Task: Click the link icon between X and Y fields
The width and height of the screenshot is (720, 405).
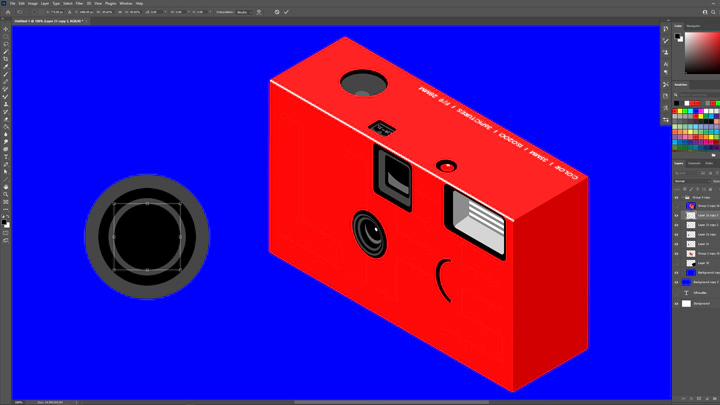Action: [69, 12]
